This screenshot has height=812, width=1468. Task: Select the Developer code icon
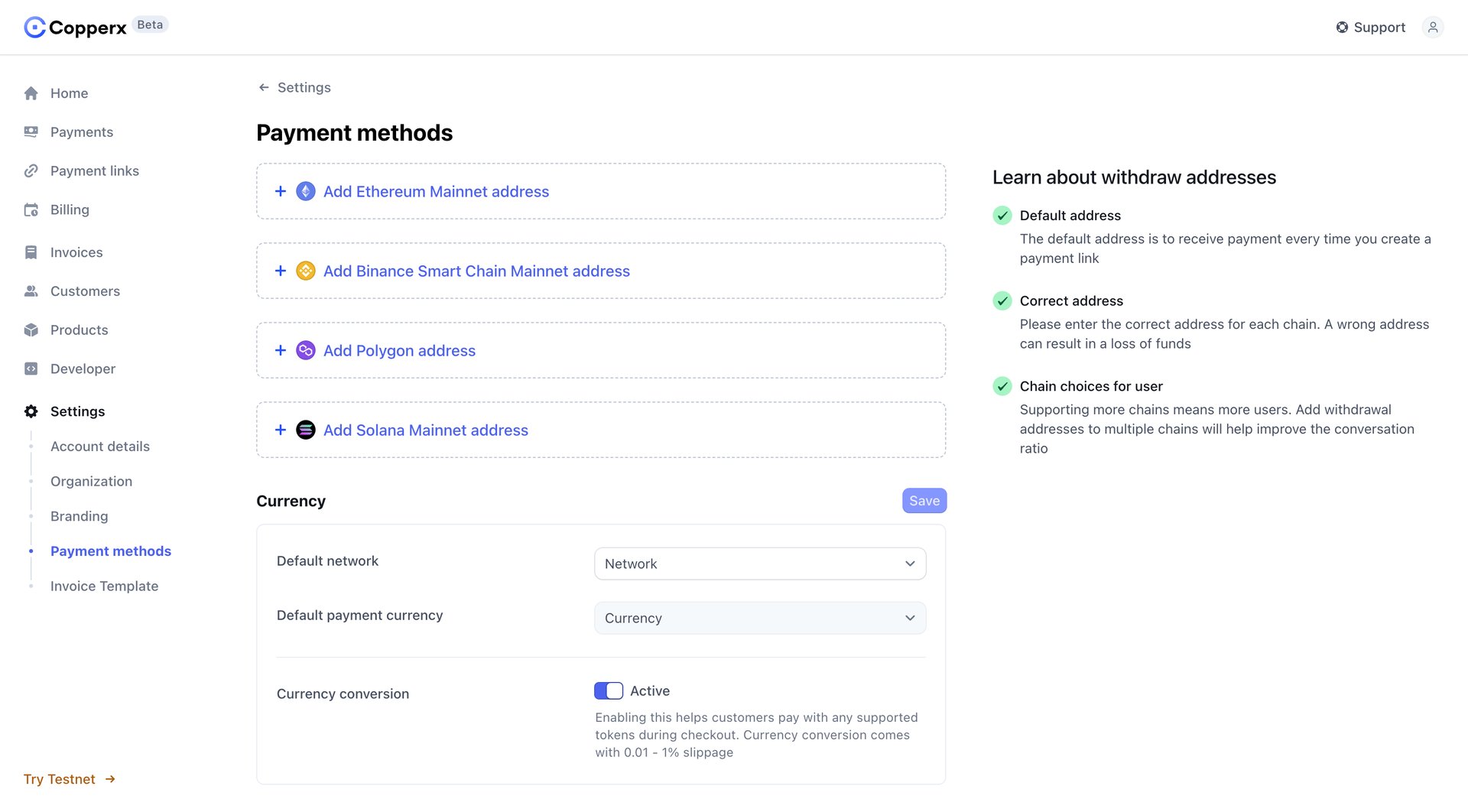pos(31,369)
